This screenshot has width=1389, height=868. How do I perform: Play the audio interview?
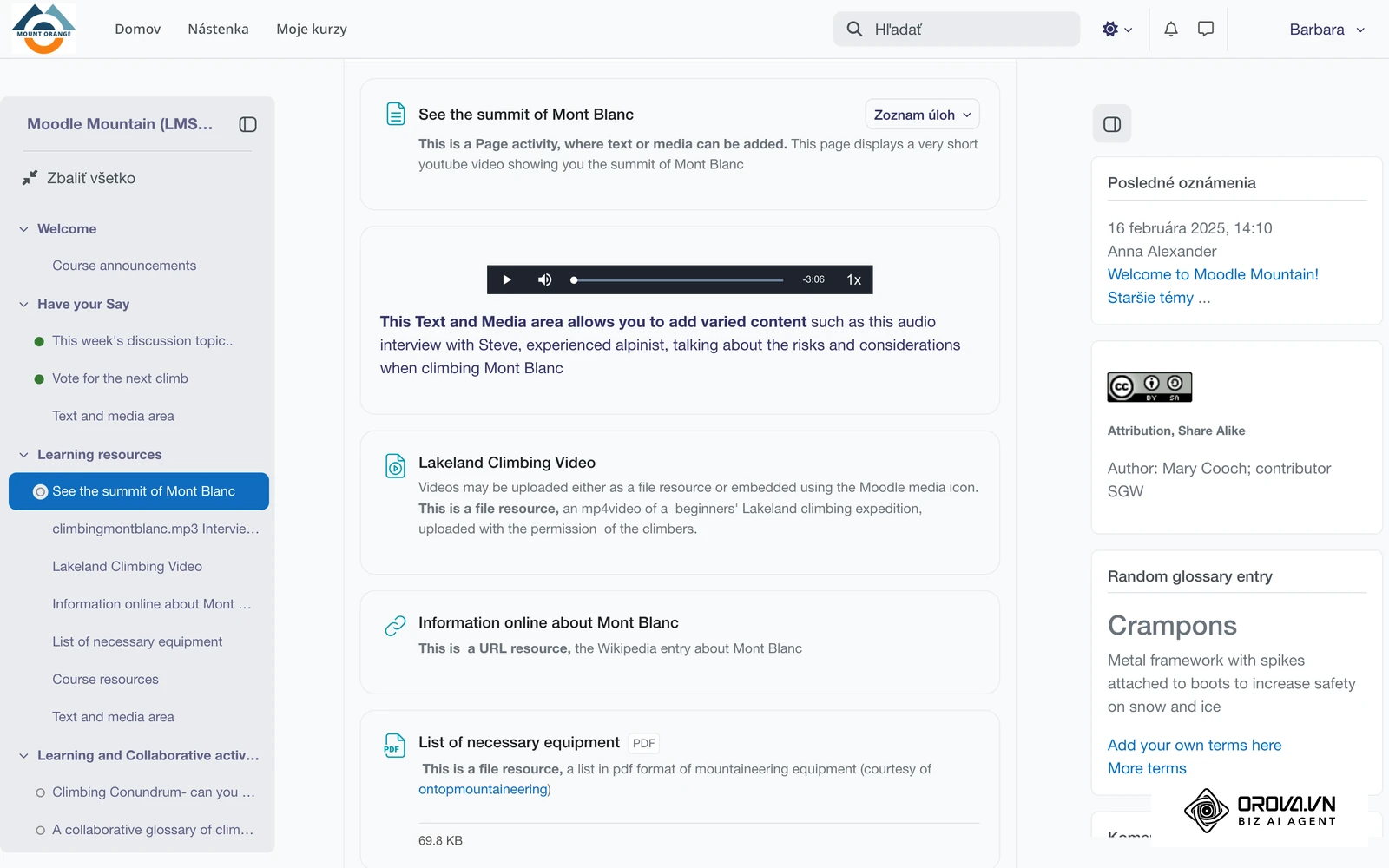(x=507, y=279)
